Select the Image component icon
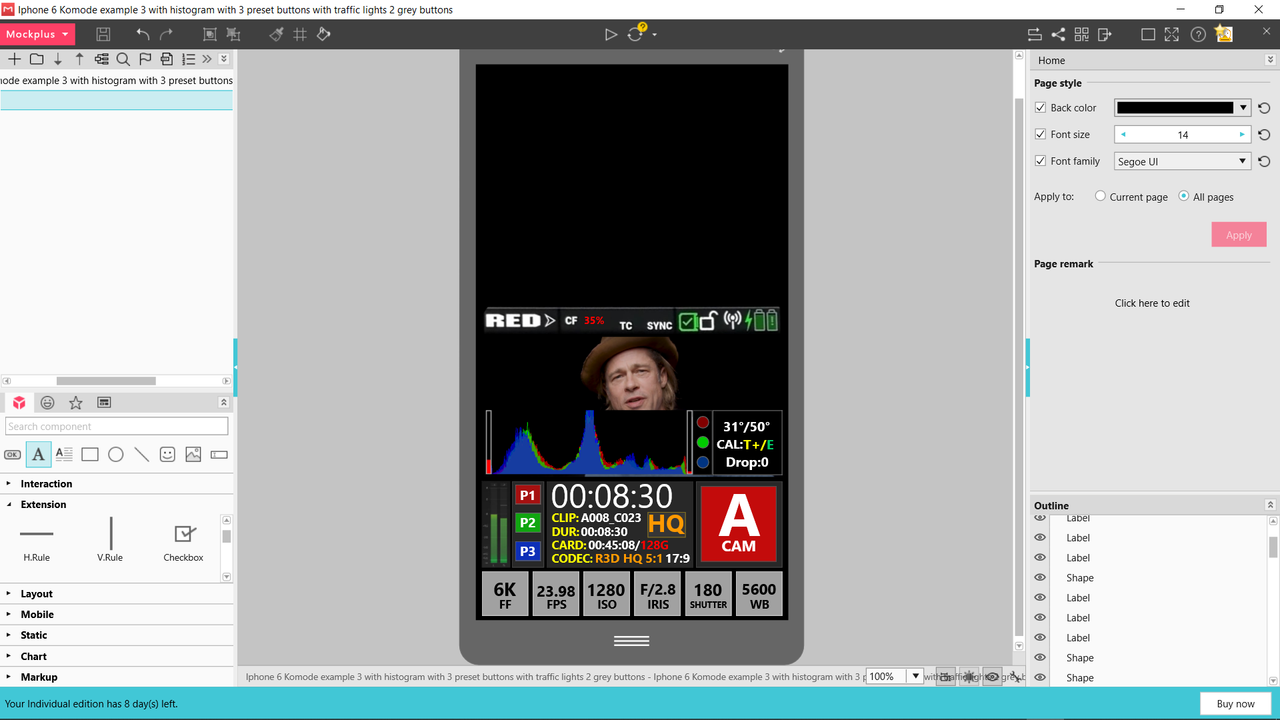This screenshot has width=1280, height=720. pyautogui.click(x=193, y=454)
